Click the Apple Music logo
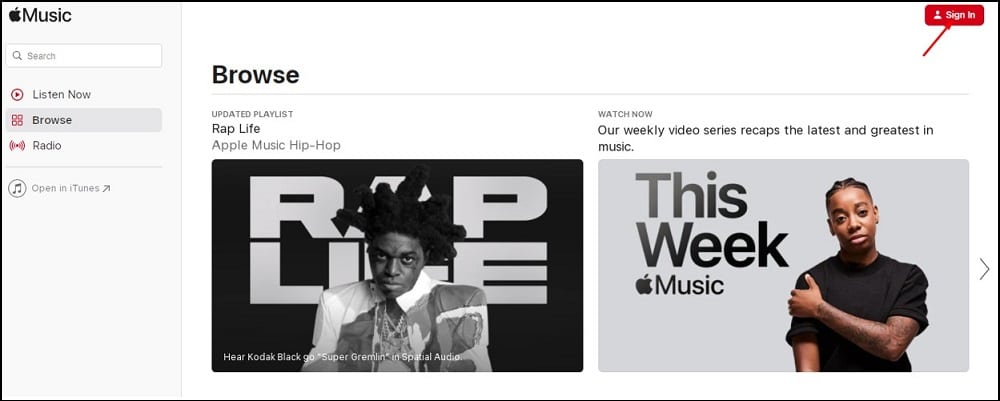 (x=40, y=15)
